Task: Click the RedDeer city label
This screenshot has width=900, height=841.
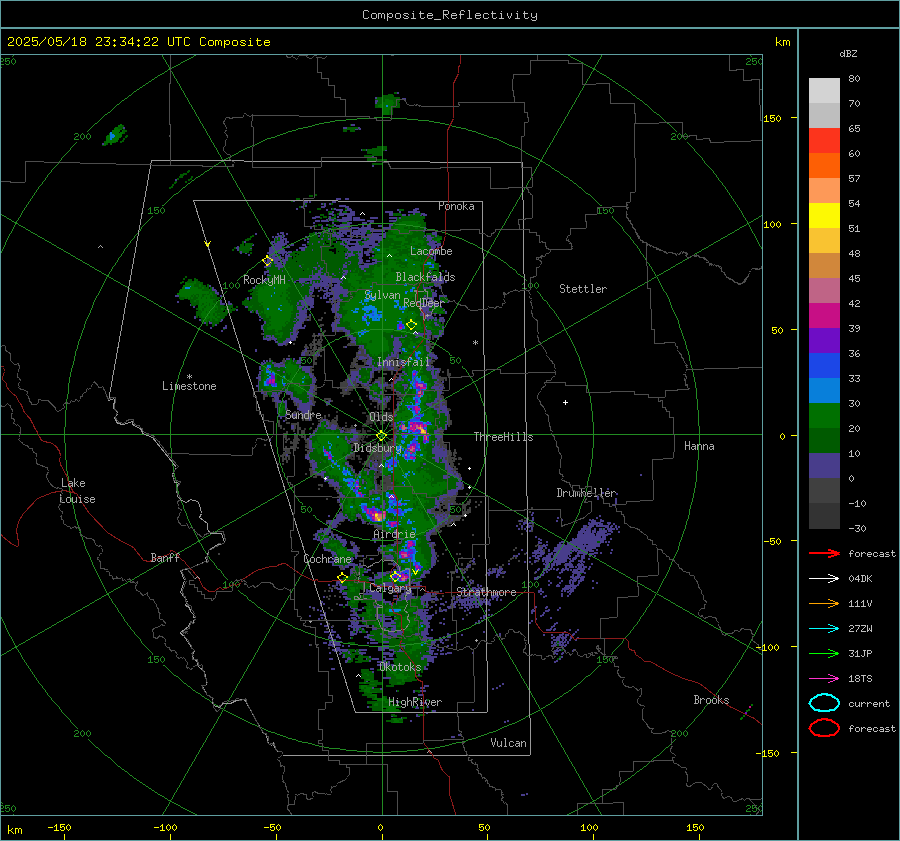Action: point(424,303)
